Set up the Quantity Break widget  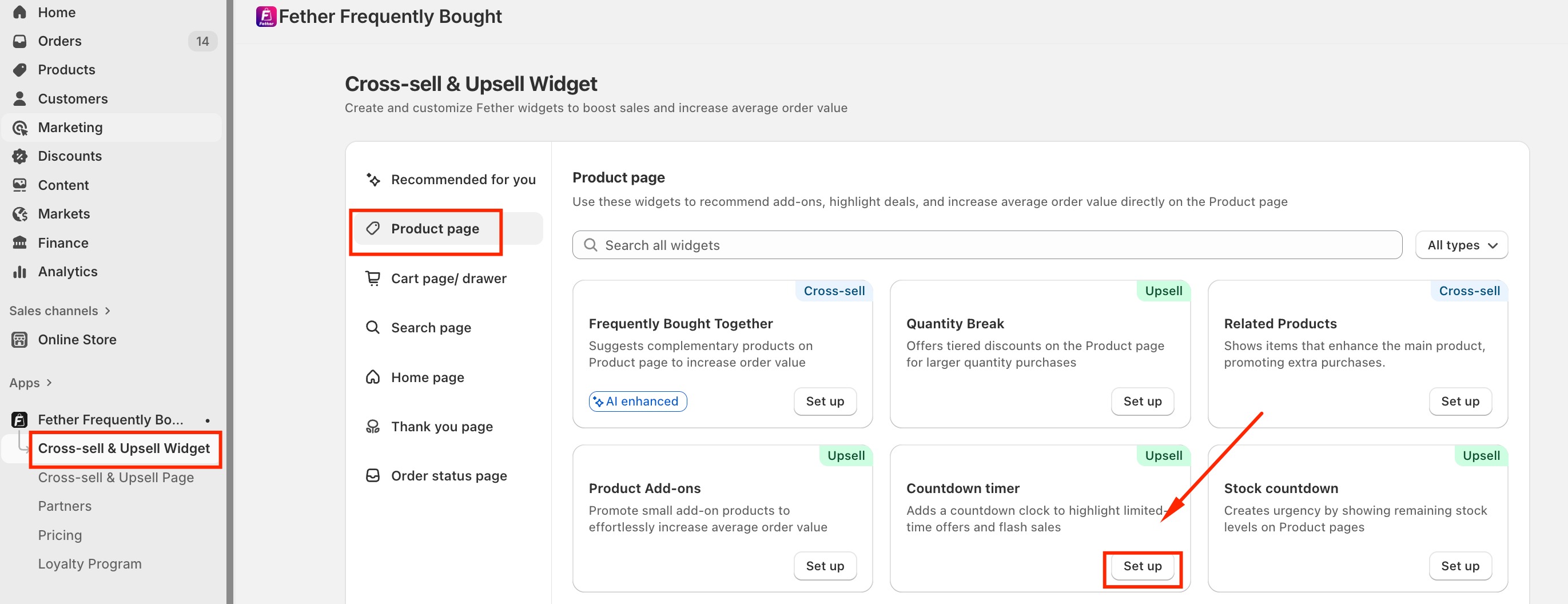(x=1143, y=402)
